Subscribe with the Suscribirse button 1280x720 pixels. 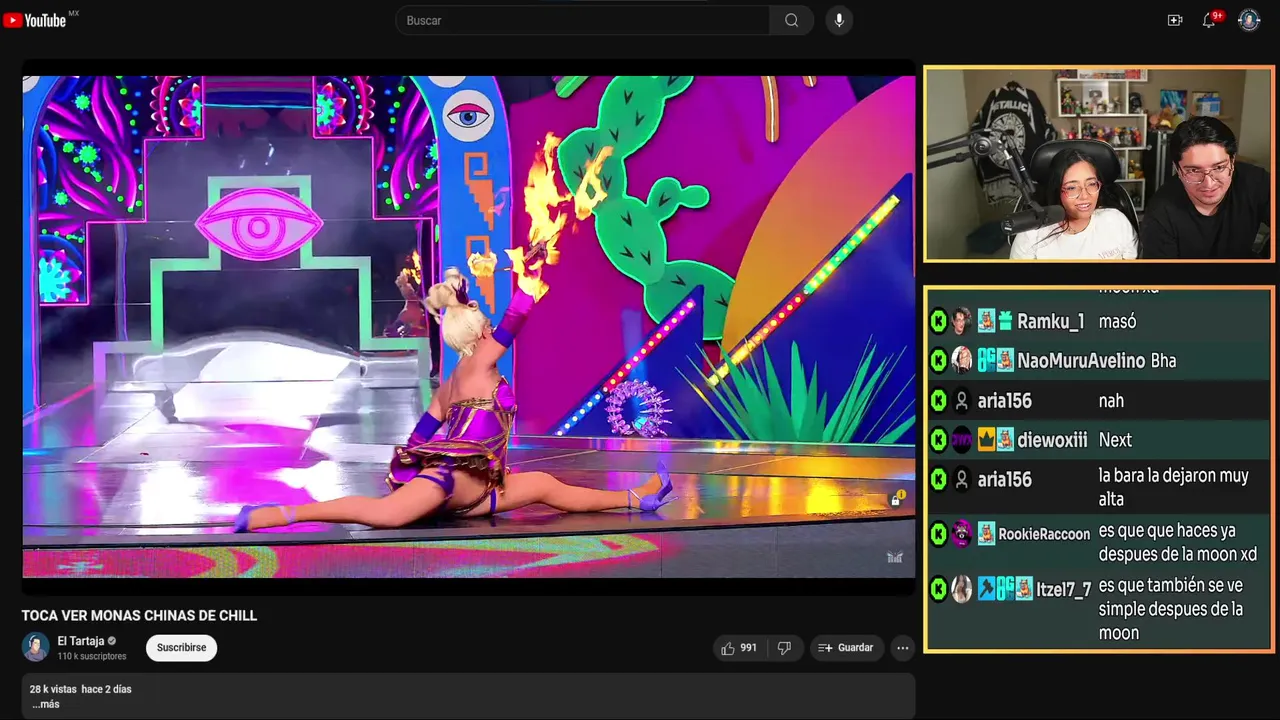click(181, 648)
